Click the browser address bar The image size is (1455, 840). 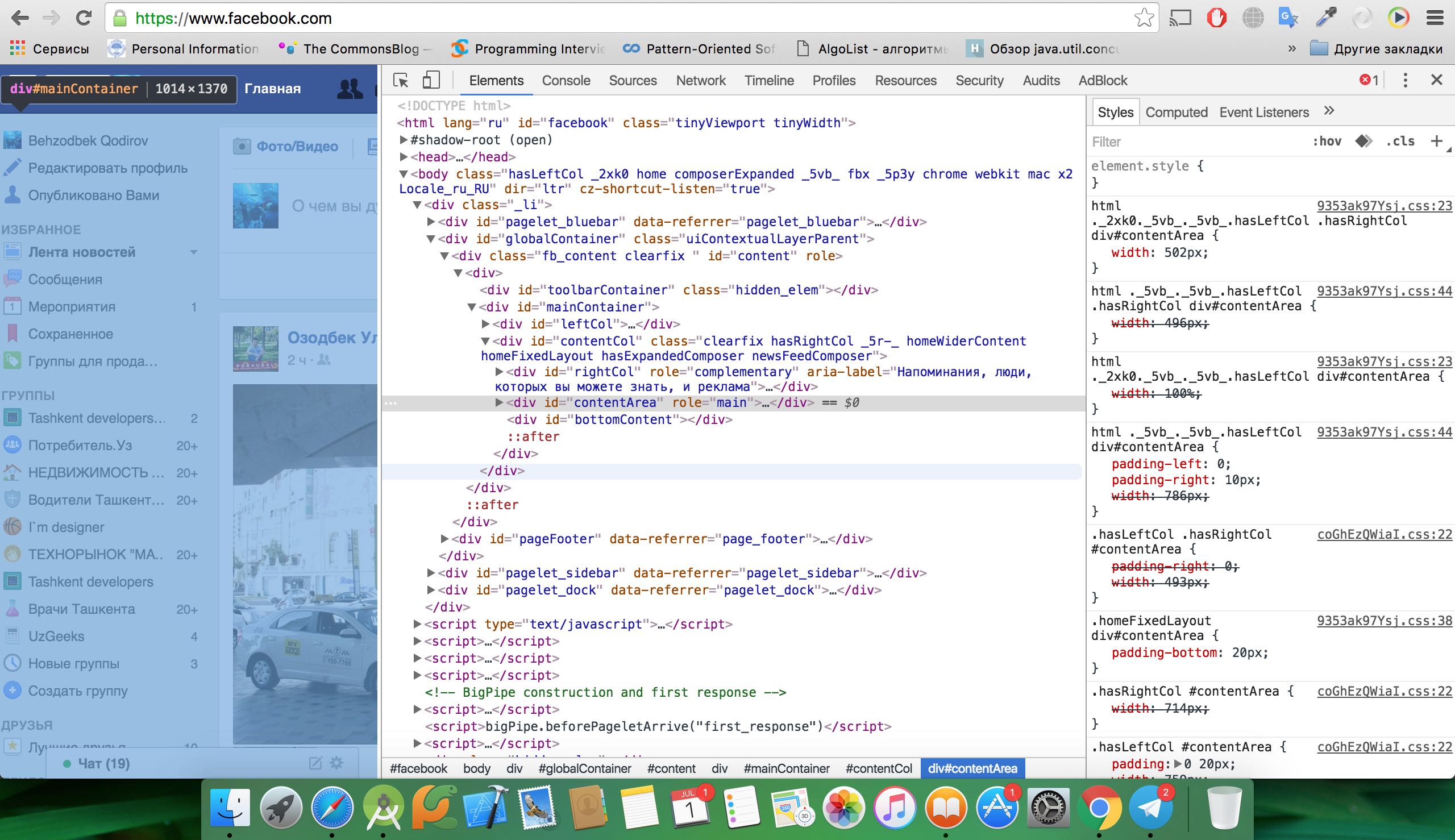631,18
